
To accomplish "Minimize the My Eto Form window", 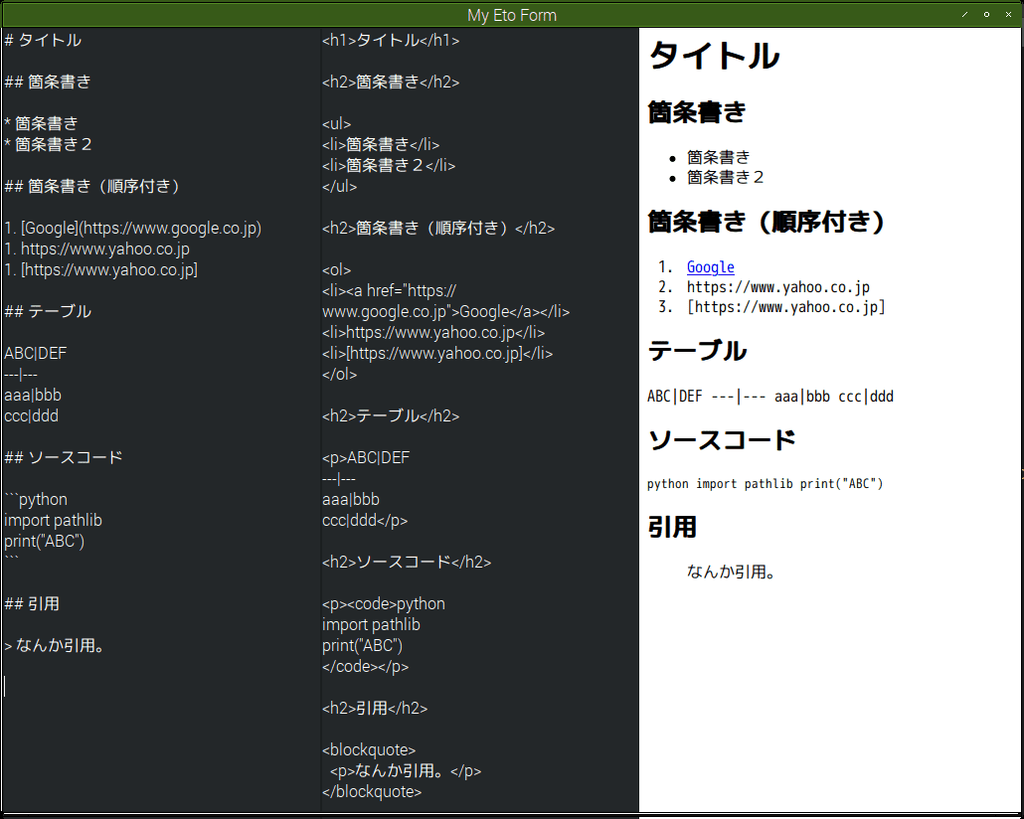I will click(965, 14).
